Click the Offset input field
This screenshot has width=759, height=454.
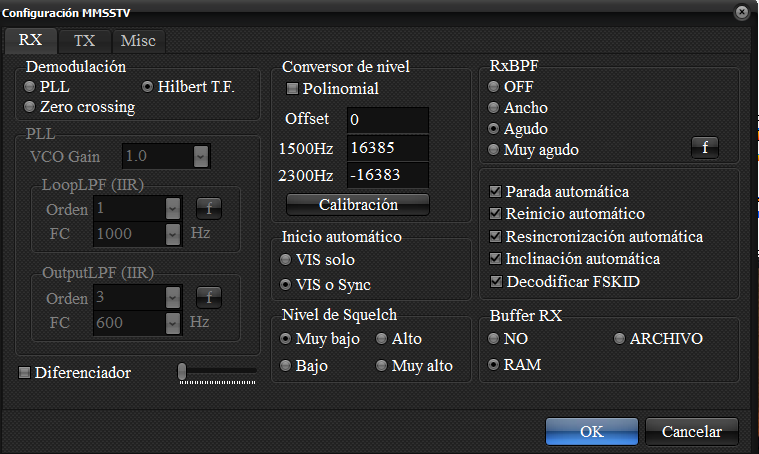[387, 120]
